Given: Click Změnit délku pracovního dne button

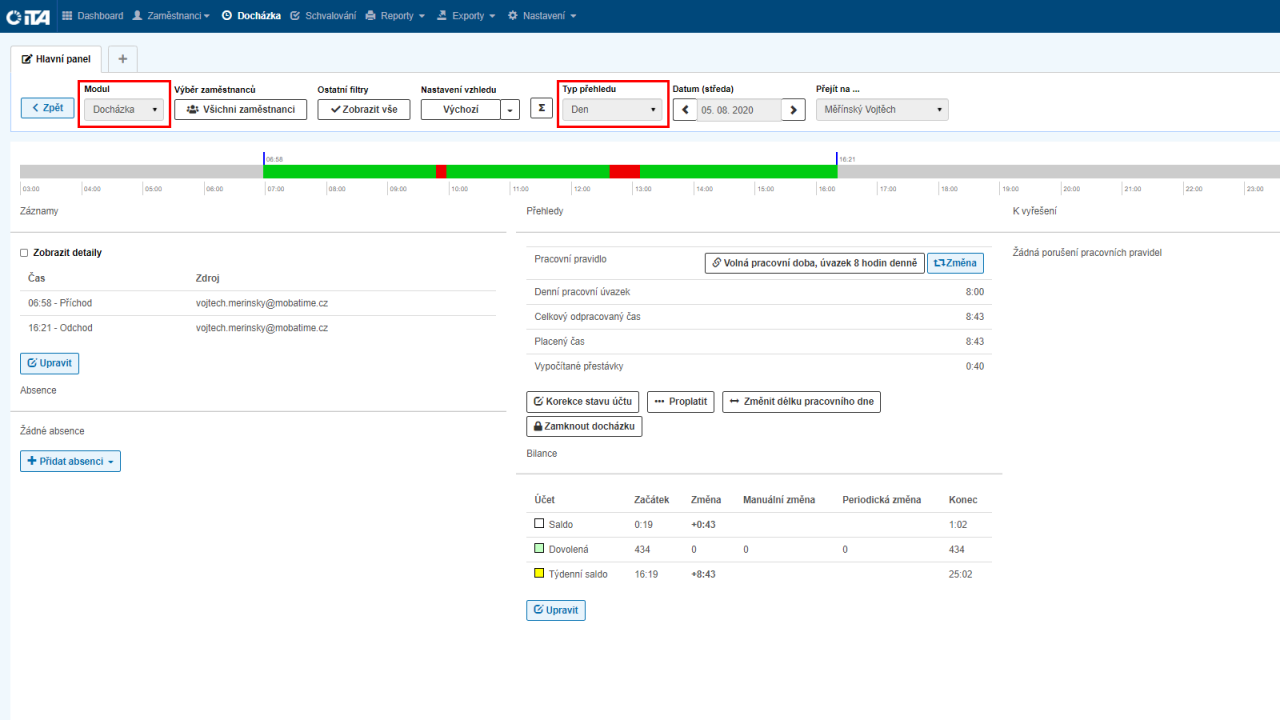Looking at the screenshot, I should pyautogui.click(x=801, y=402).
